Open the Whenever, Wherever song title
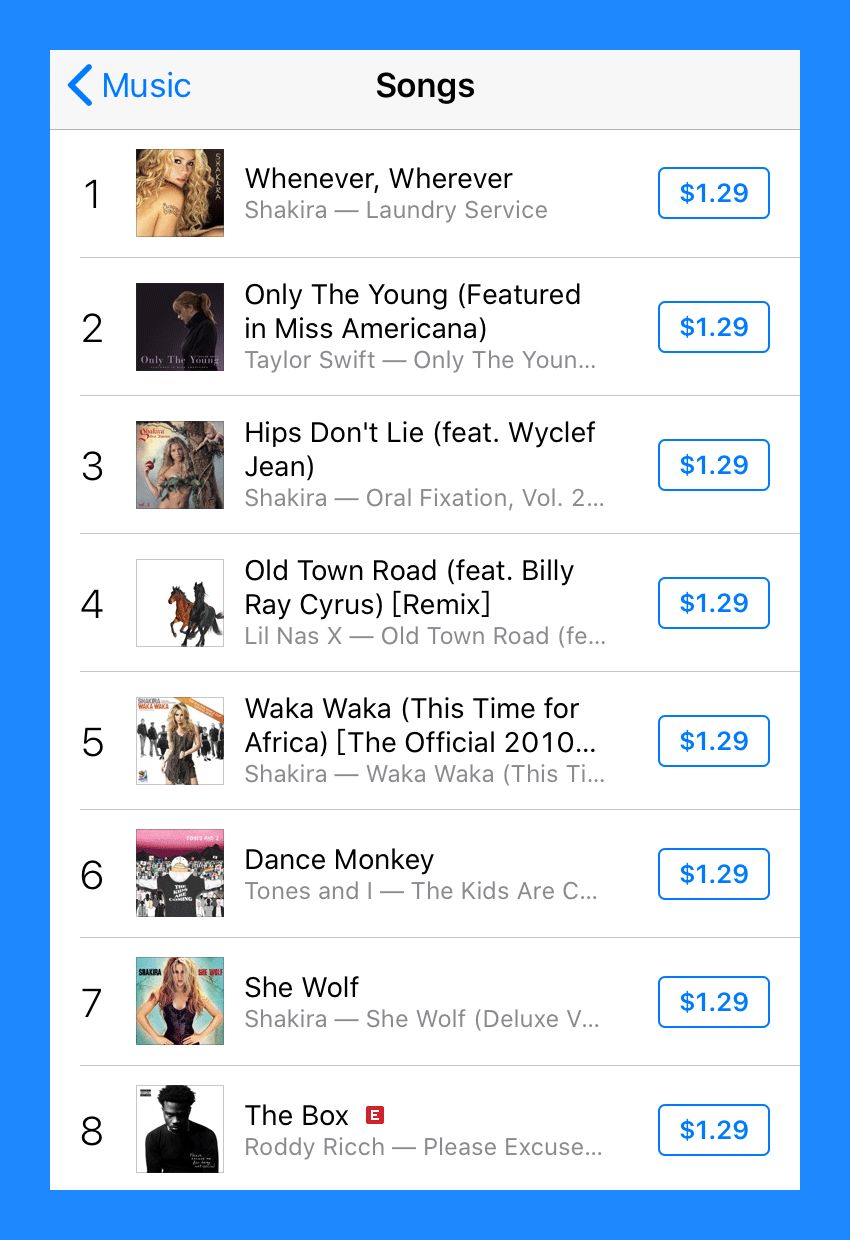Viewport: 850px width, 1240px height. [x=378, y=179]
